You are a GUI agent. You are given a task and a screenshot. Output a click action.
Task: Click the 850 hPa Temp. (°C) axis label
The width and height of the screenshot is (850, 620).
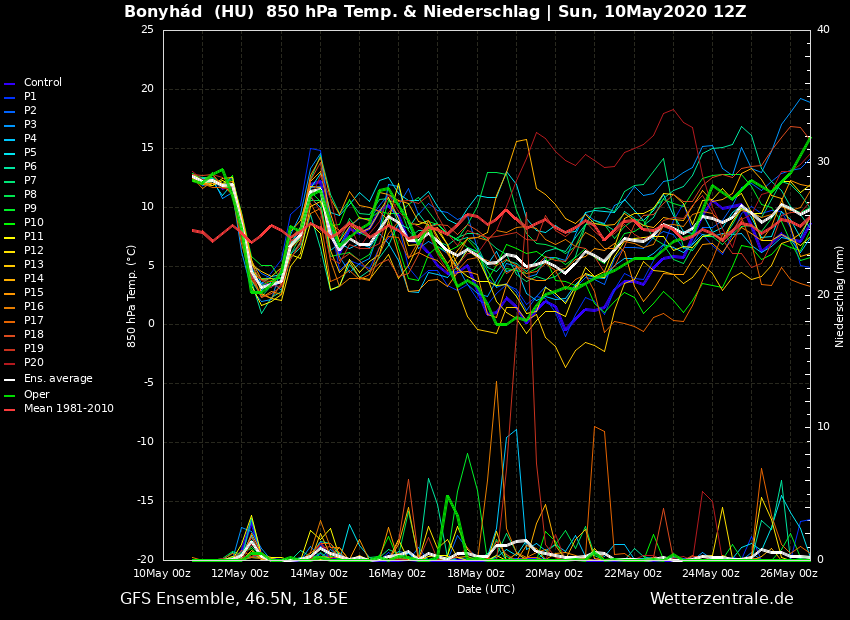click(132, 295)
